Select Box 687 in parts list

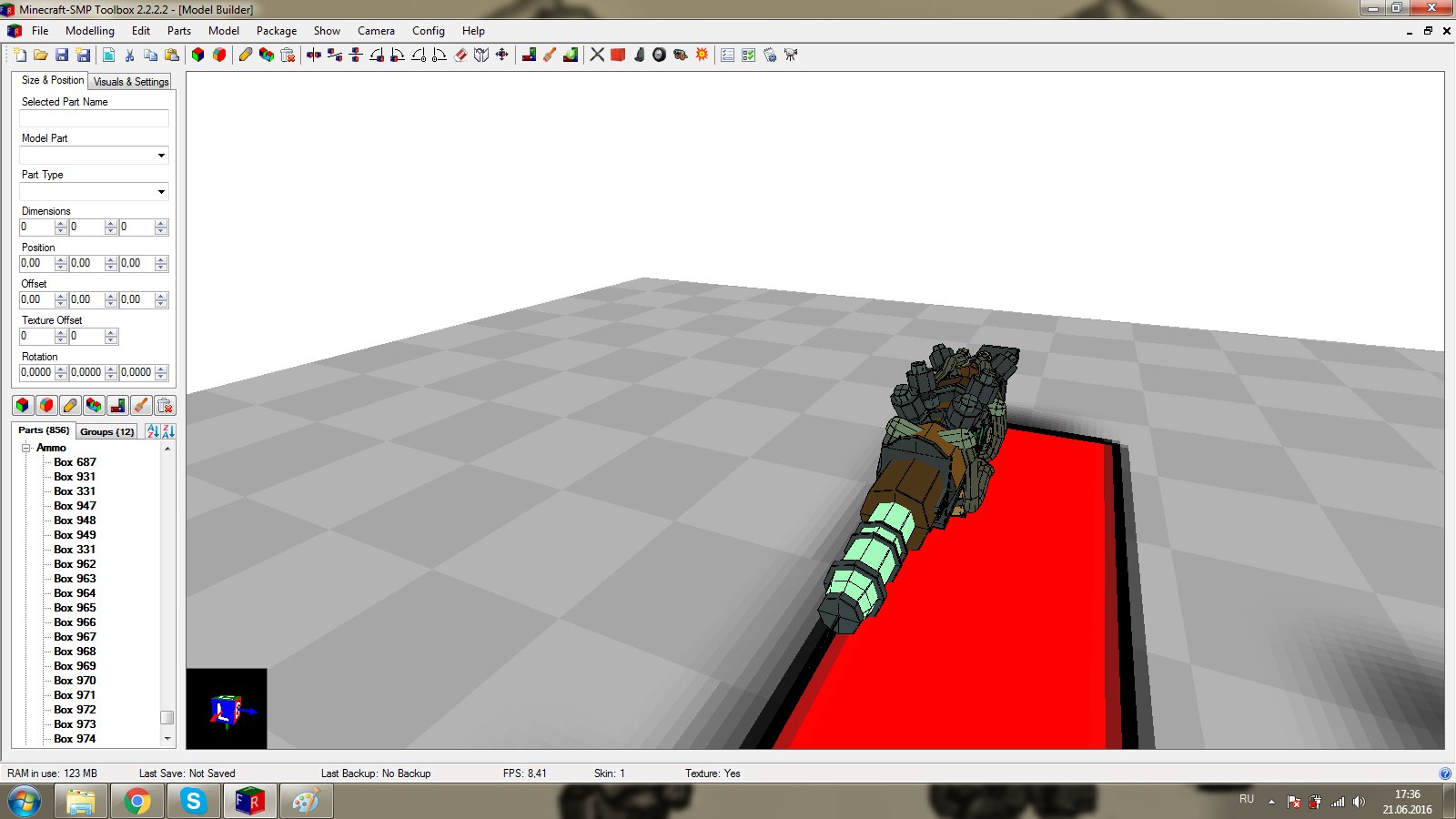pyautogui.click(x=75, y=462)
